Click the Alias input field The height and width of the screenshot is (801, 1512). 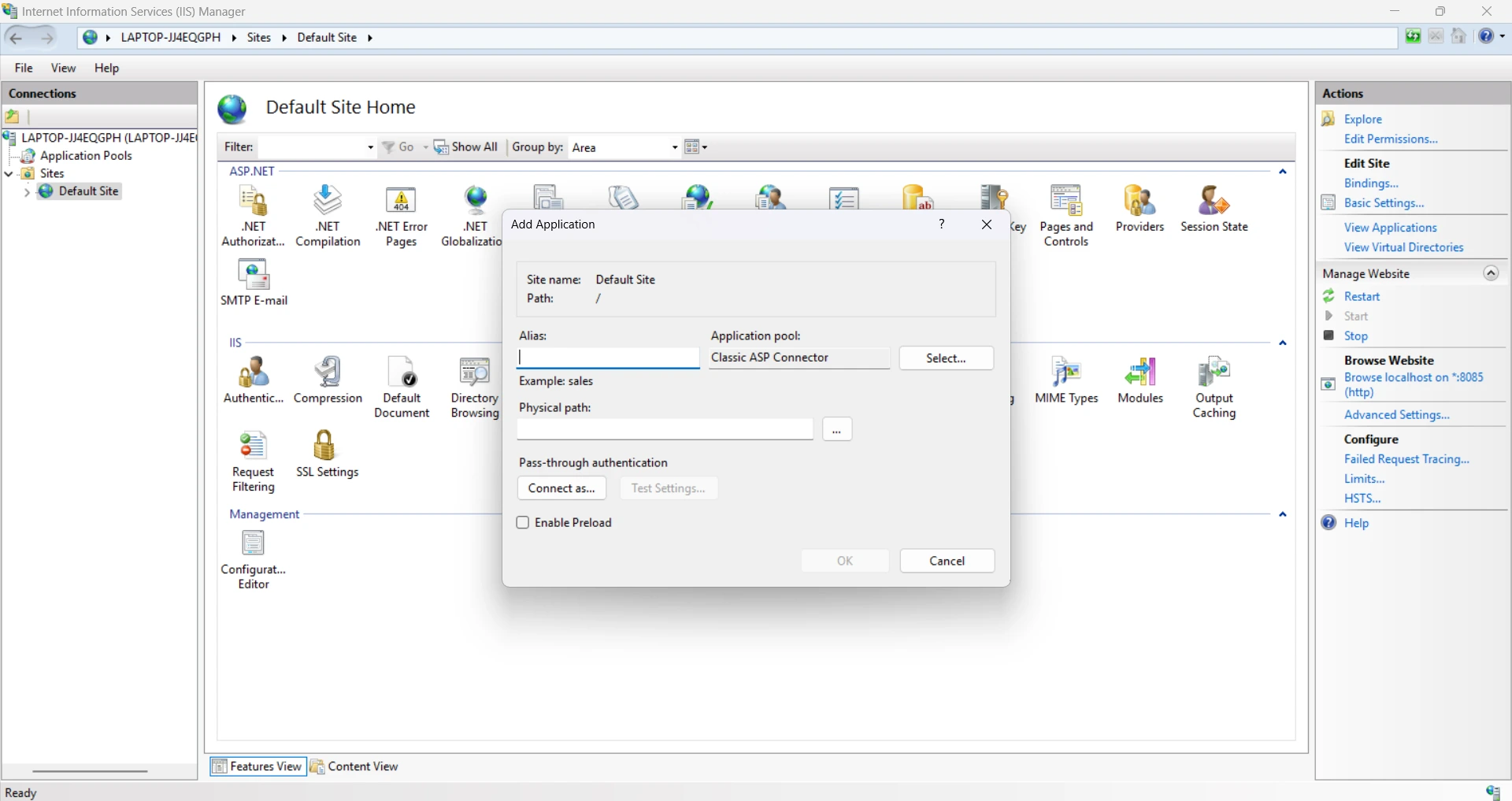pyautogui.click(x=608, y=358)
